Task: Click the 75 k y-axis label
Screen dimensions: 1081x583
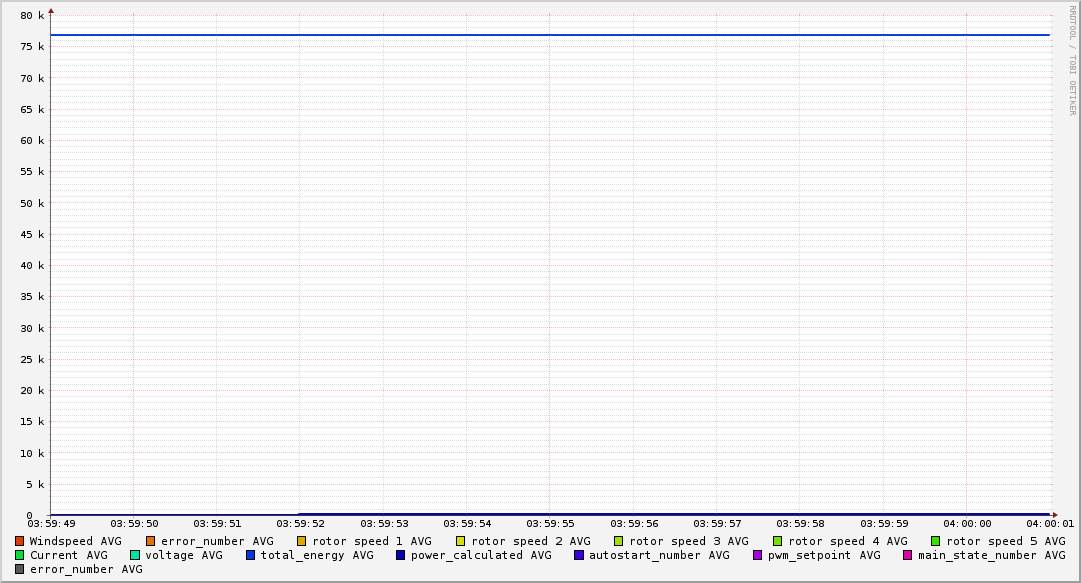Action: [x=32, y=47]
